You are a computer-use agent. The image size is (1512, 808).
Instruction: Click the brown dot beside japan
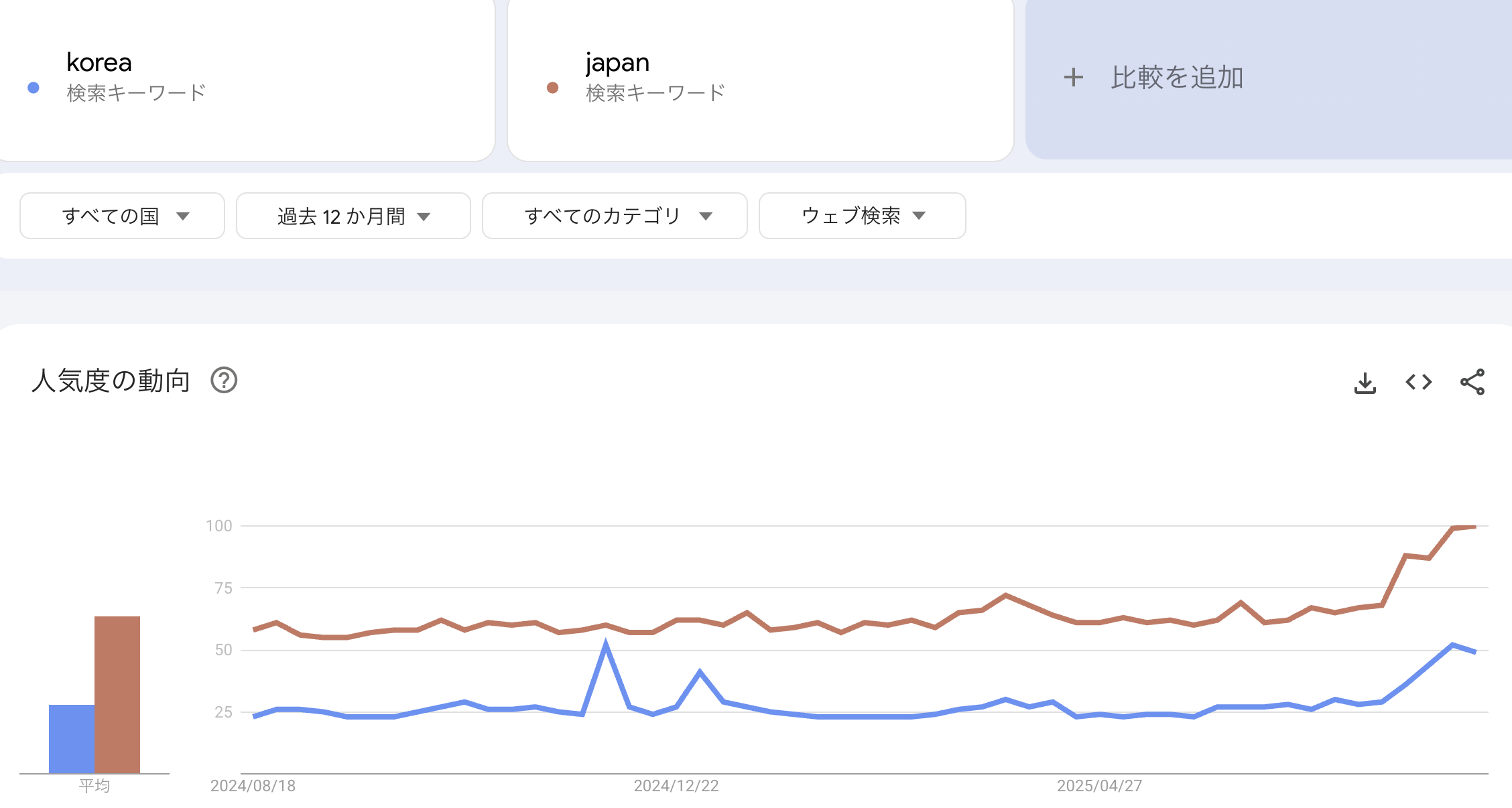(x=552, y=88)
